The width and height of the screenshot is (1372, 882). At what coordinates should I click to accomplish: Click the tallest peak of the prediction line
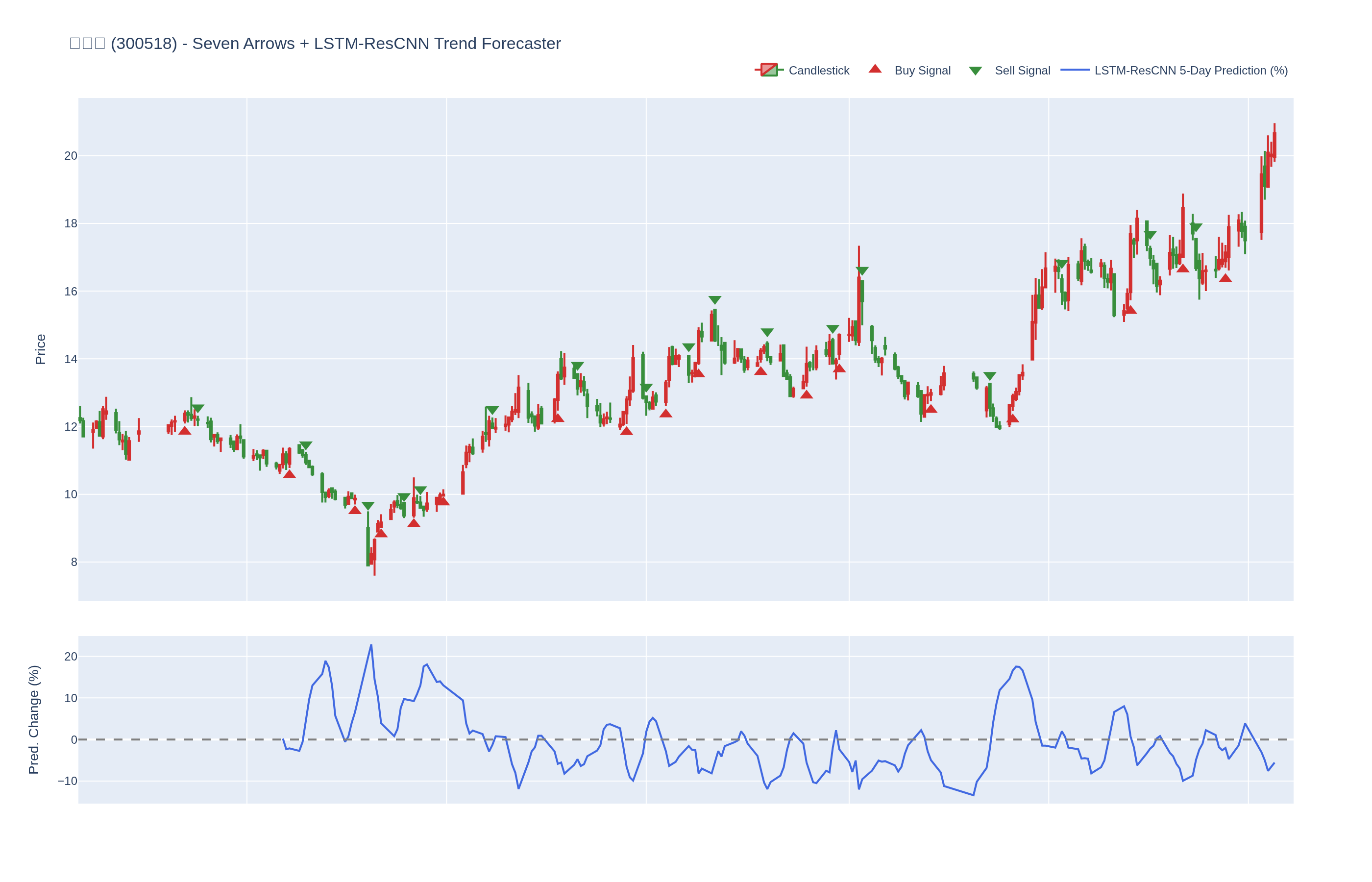click(371, 645)
